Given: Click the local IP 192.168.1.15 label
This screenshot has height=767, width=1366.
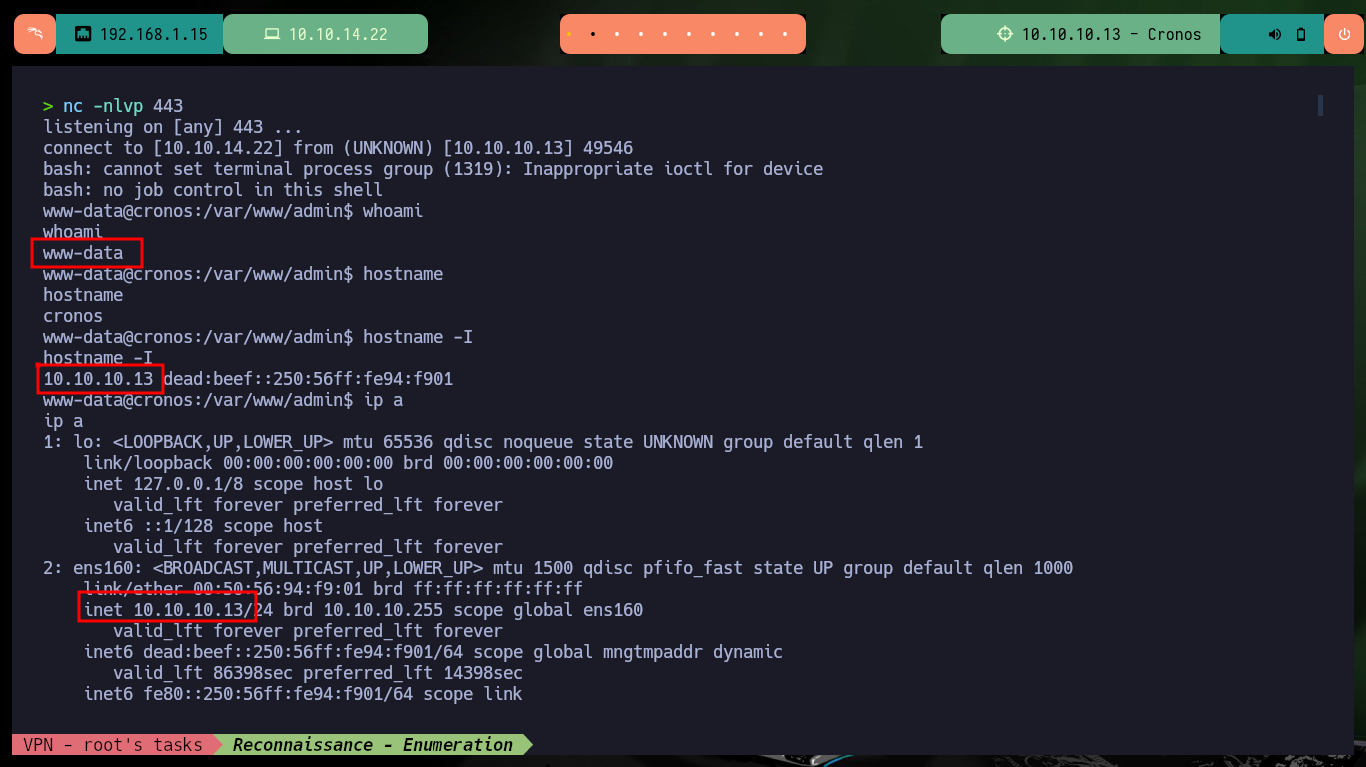Looking at the screenshot, I should [x=154, y=34].
